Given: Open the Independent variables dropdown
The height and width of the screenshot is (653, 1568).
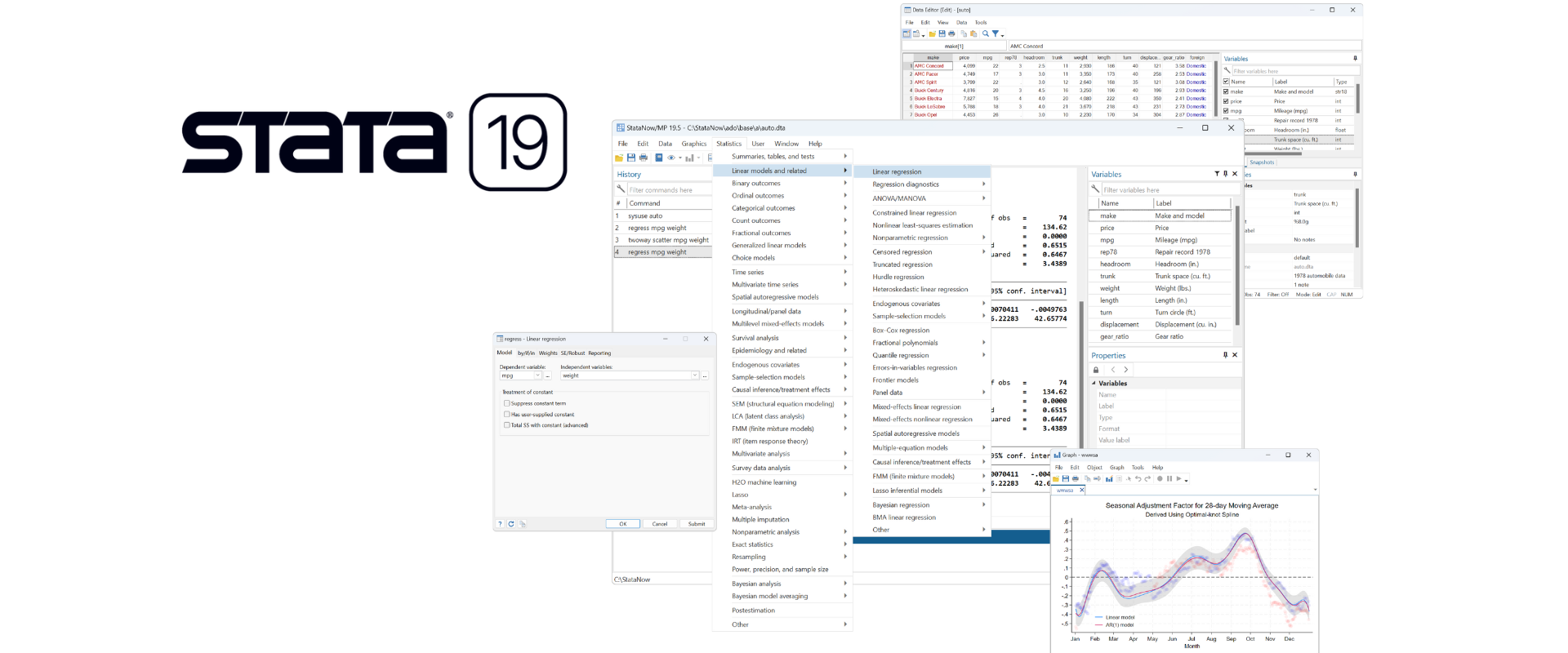Looking at the screenshot, I should (695, 375).
